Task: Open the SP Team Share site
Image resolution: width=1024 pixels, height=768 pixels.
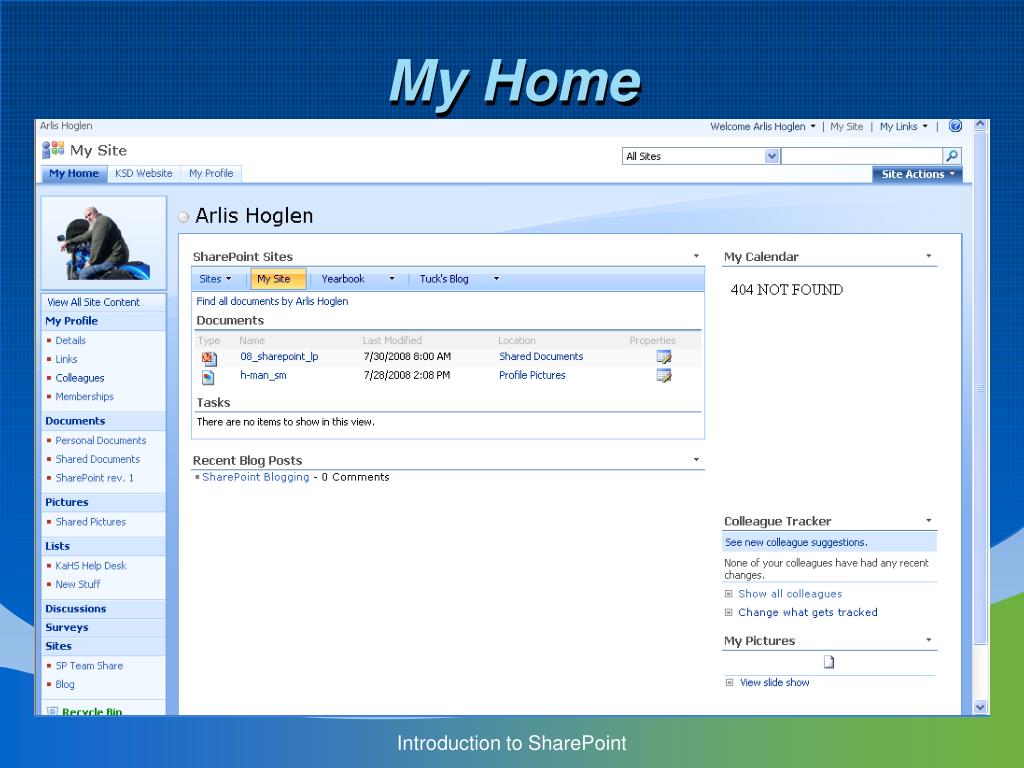Action: coord(89,665)
